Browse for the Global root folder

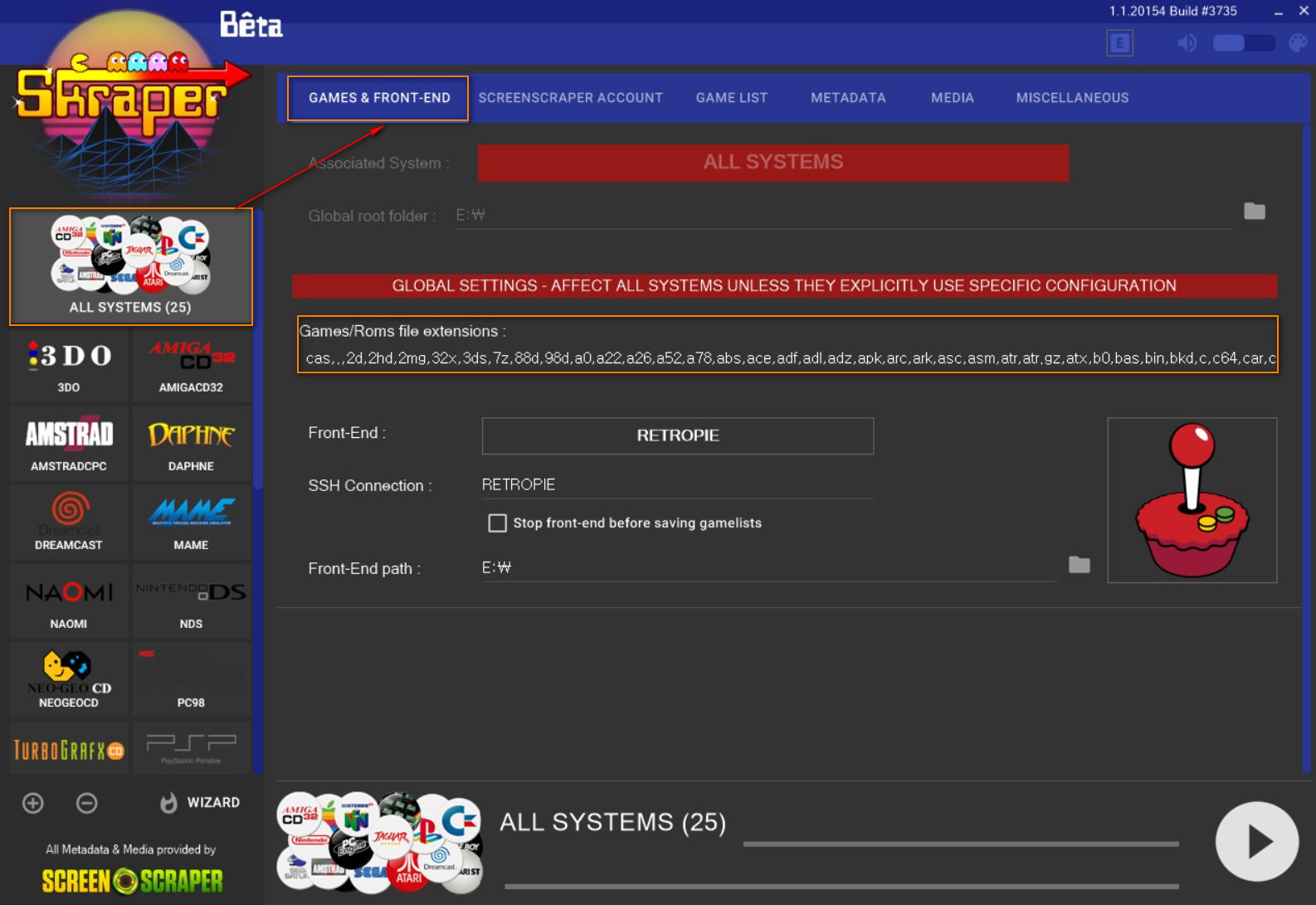[1255, 212]
